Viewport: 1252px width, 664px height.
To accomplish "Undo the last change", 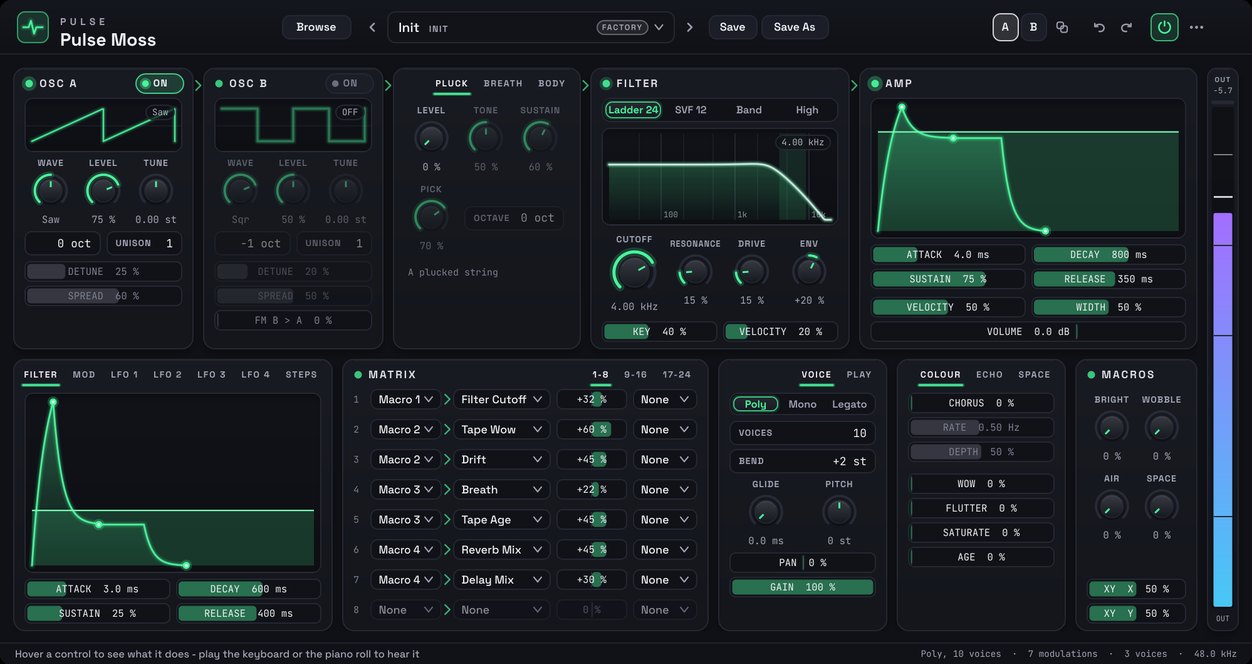I will 1099,27.
